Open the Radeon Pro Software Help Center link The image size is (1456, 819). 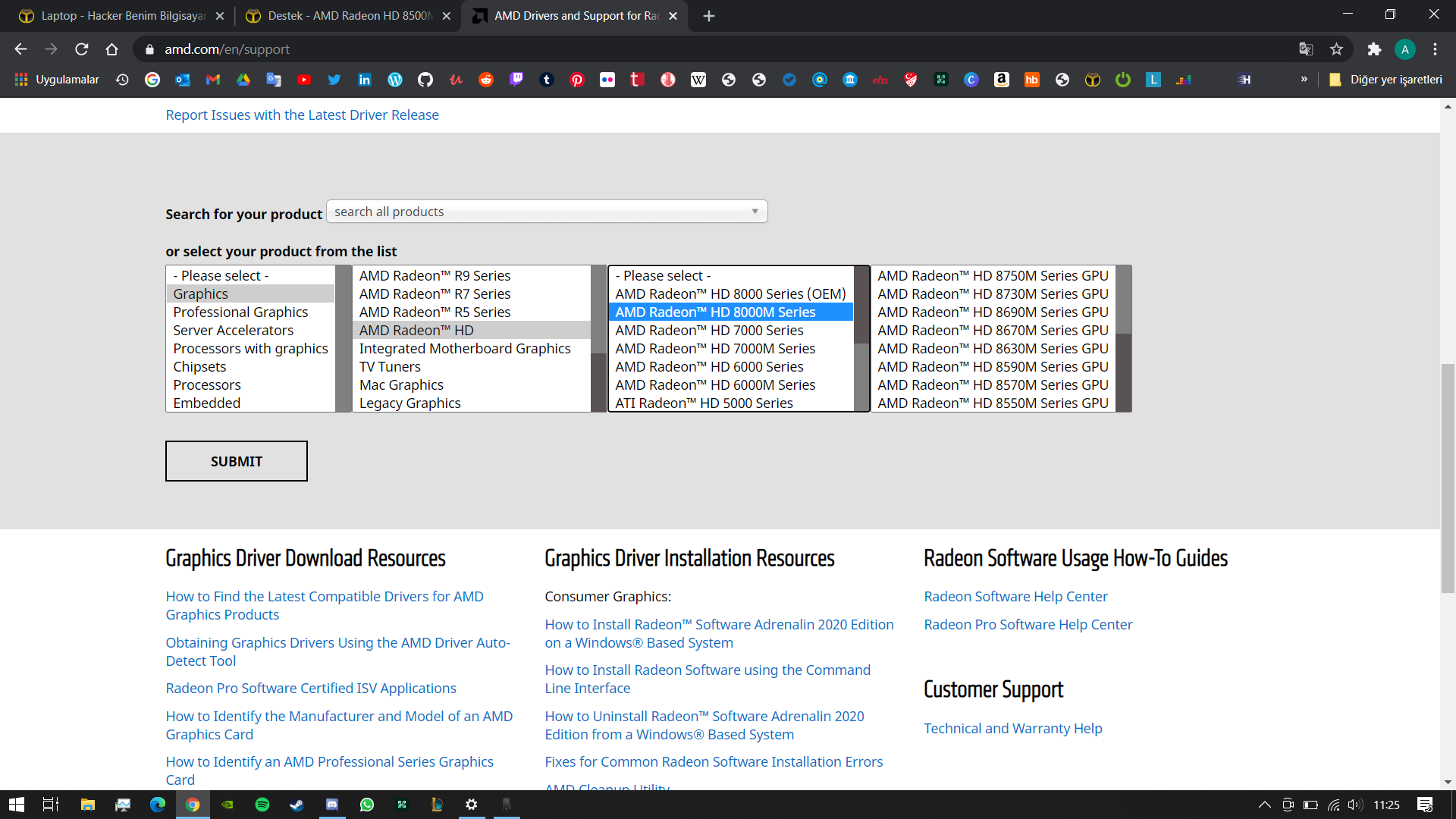click(1028, 625)
